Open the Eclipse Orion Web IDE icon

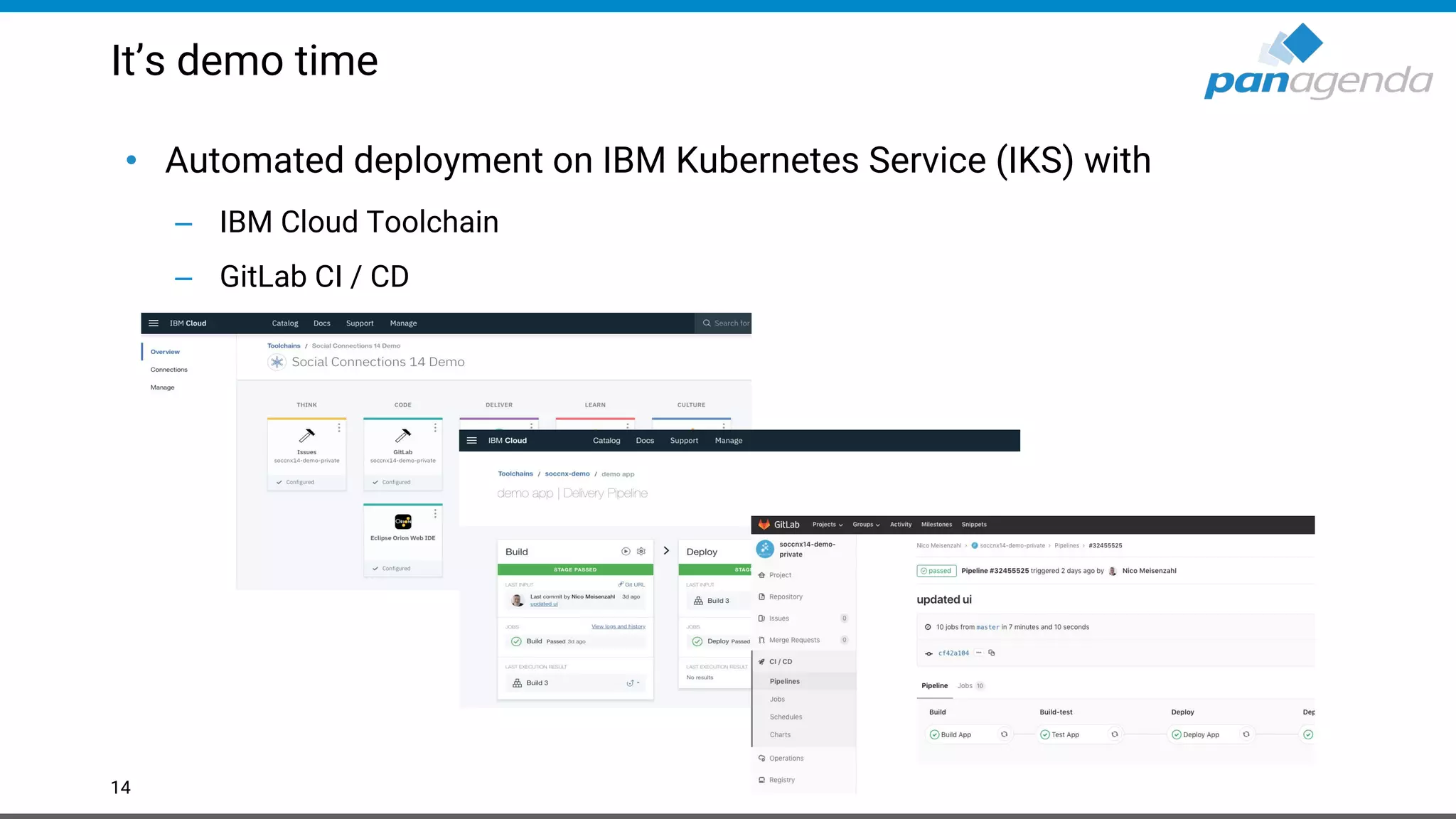[403, 521]
